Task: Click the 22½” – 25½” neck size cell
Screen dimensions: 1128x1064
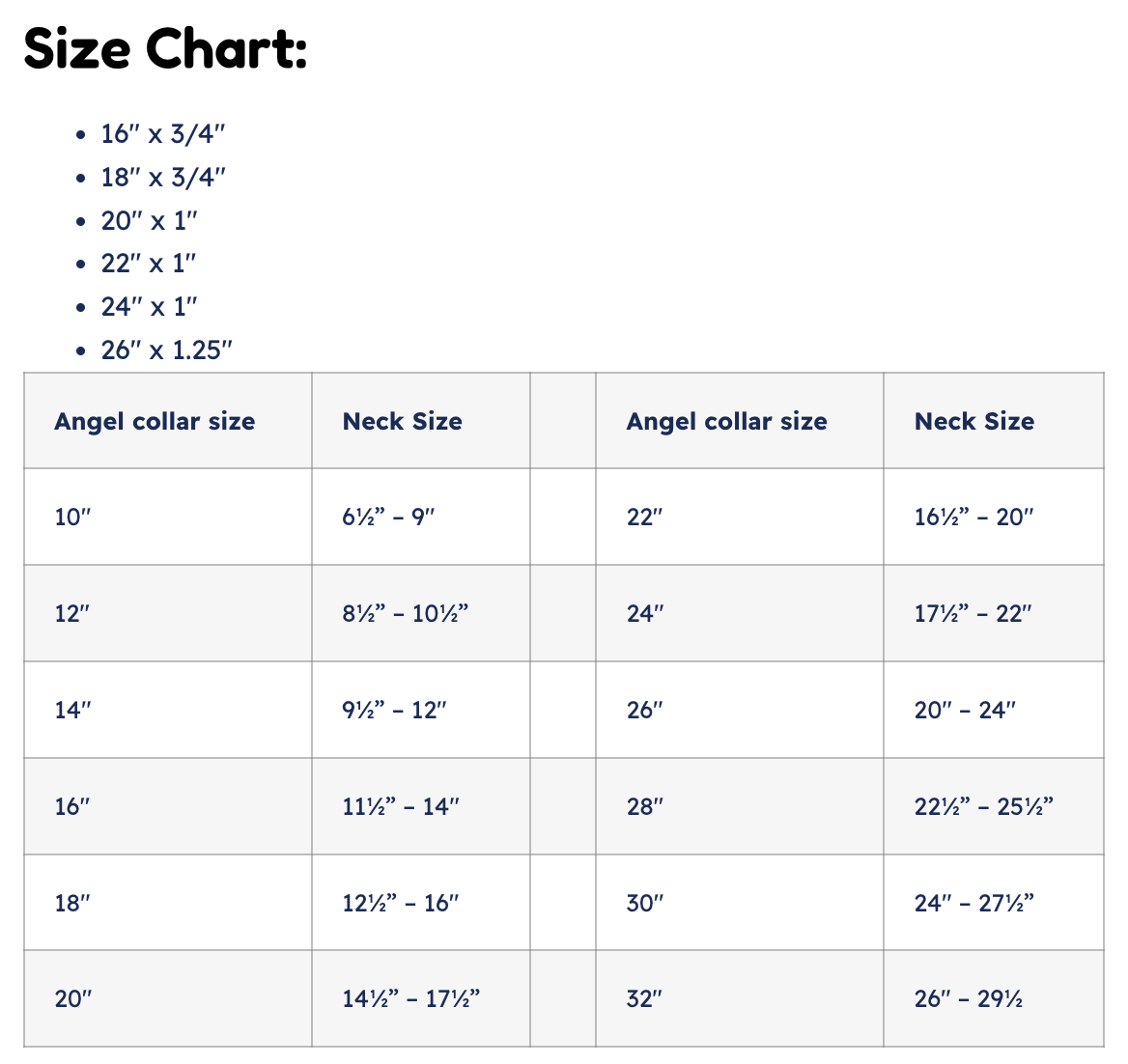Action: [994, 806]
